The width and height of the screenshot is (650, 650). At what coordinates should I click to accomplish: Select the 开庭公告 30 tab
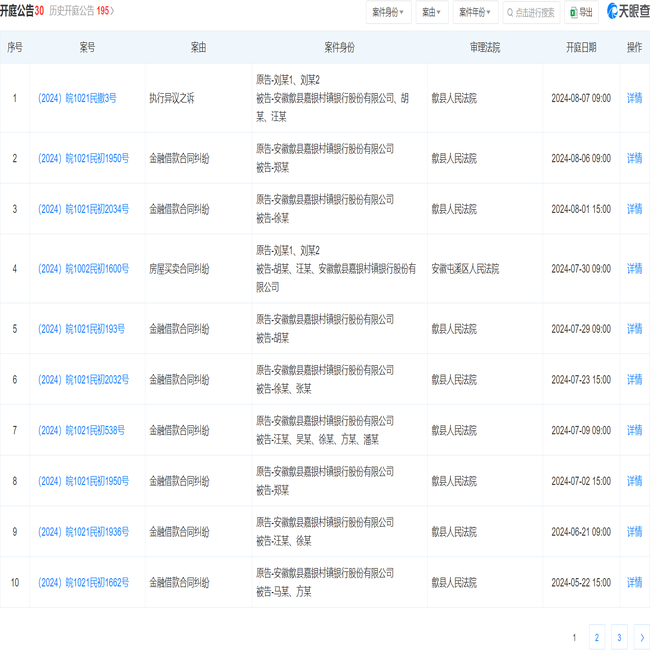tap(22, 11)
